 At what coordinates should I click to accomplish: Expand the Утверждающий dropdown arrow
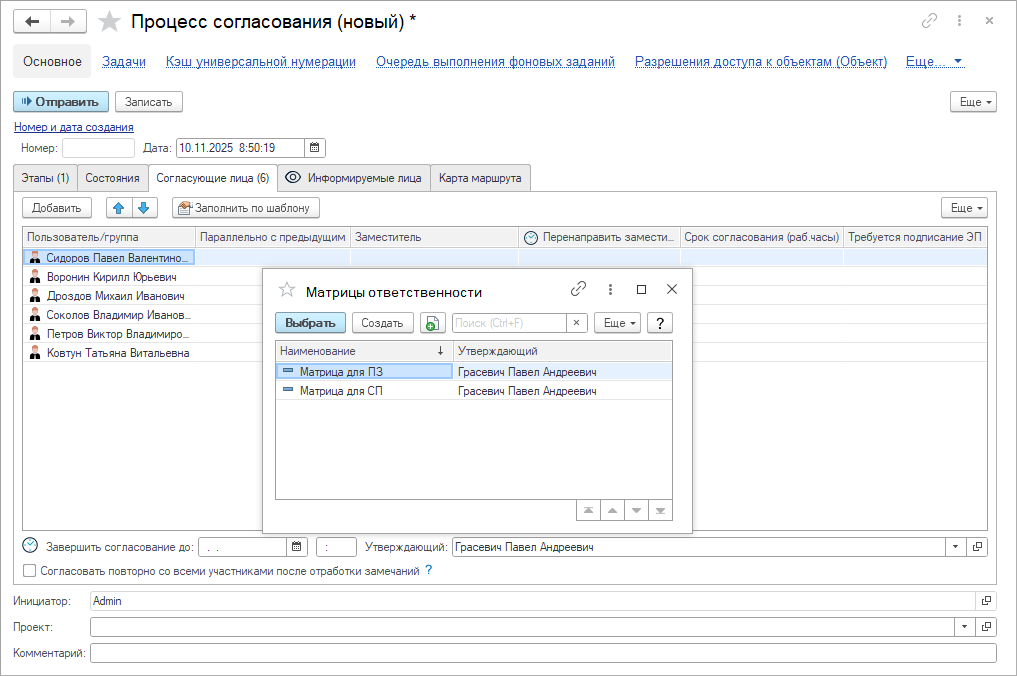[x=955, y=547]
